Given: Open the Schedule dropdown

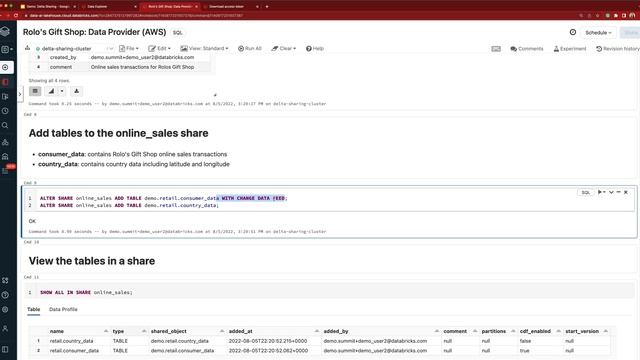Looking at the screenshot, I should click(x=598, y=33).
